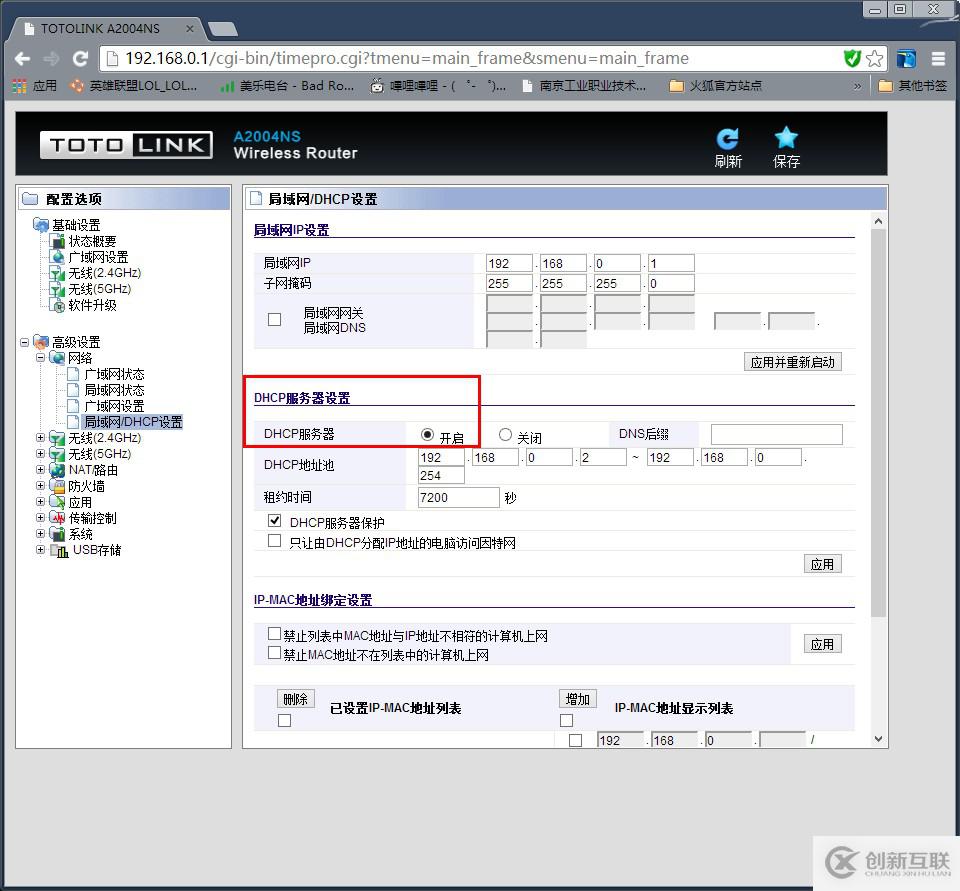Click the 租约时间 7200 input field
This screenshot has height=891, width=960.
pyautogui.click(x=459, y=497)
